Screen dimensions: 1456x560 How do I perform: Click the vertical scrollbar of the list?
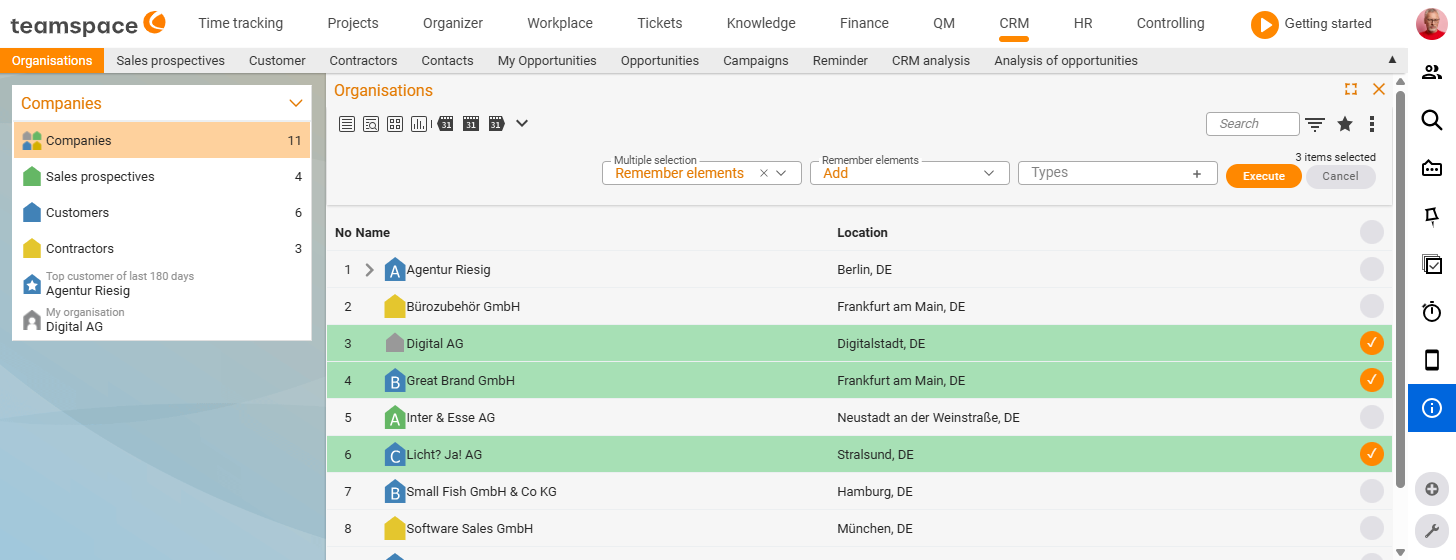click(x=1401, y=290)
